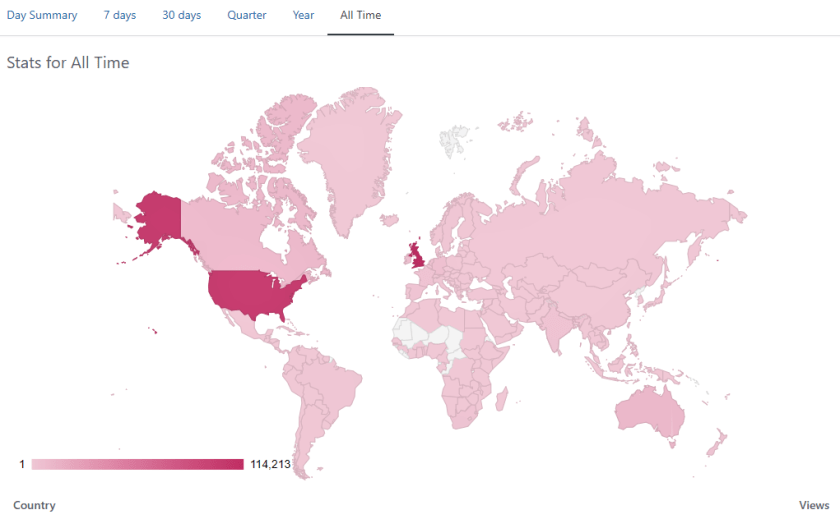This screenshot has width=840, height=519.
Task: Click New Zealand on the map
Action: 717,441
